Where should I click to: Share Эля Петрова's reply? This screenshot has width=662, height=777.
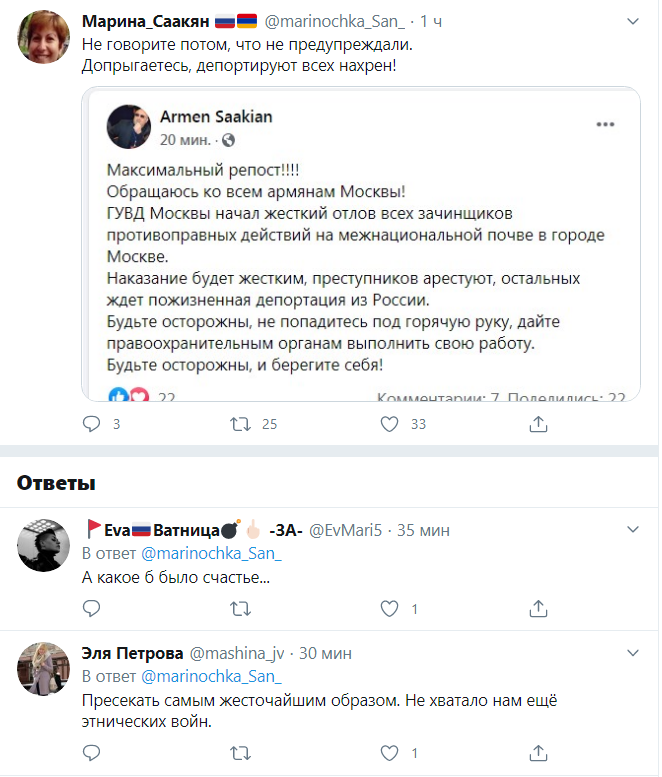(538, 752)
